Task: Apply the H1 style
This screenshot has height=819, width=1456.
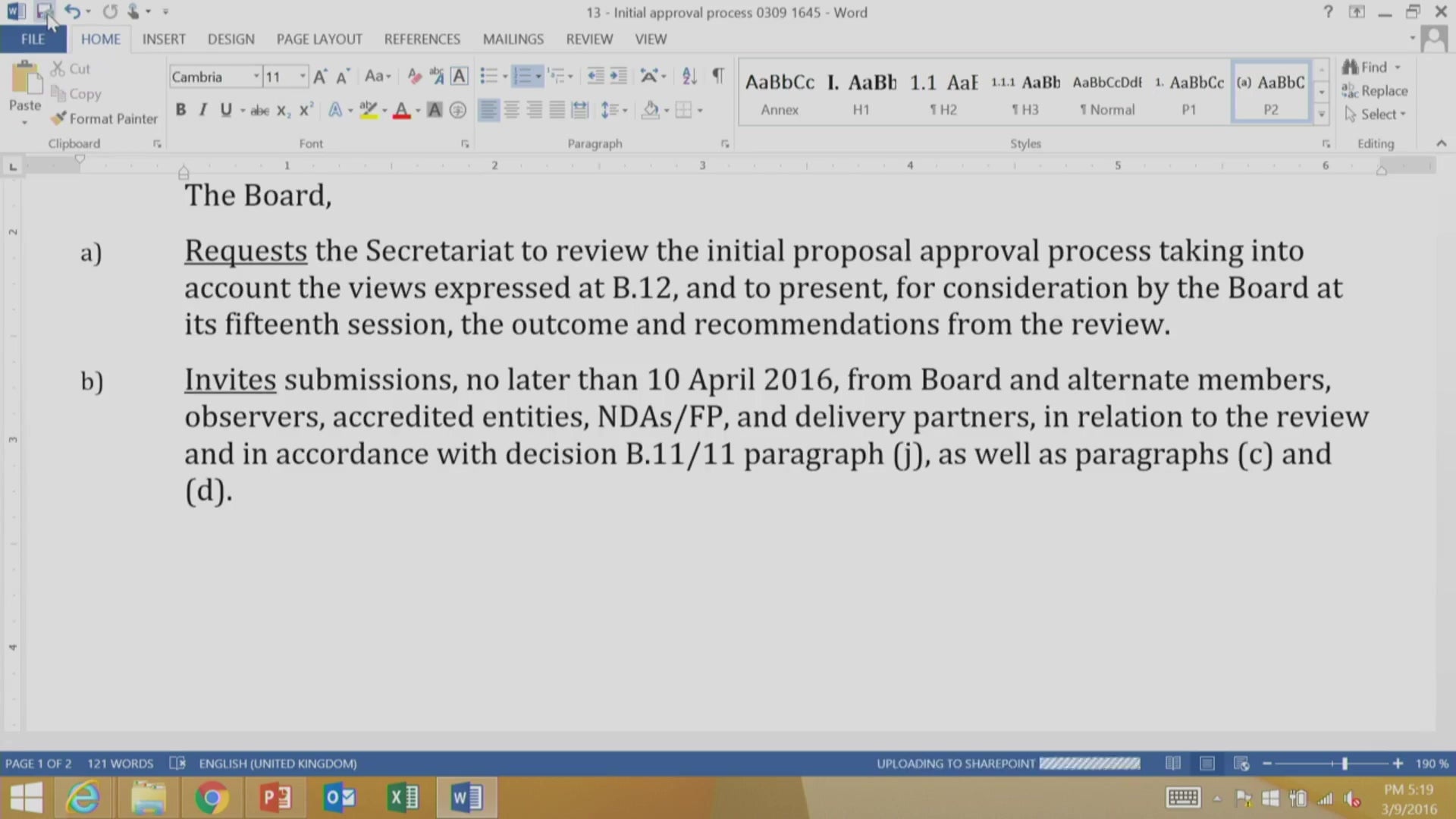Action: click(861, 93)
